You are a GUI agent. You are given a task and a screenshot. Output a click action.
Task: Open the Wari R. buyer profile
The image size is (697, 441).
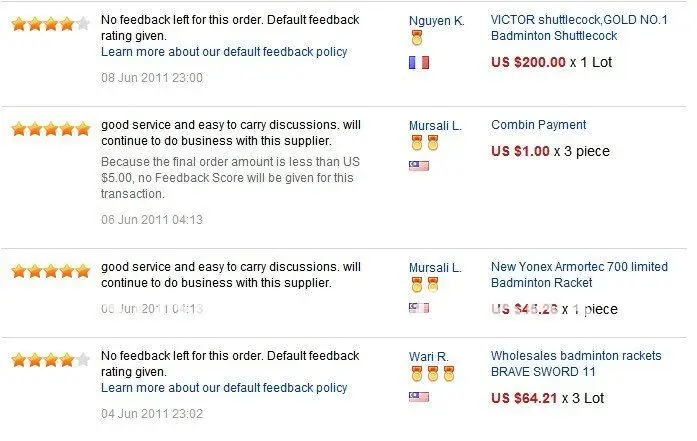point(429,357)
